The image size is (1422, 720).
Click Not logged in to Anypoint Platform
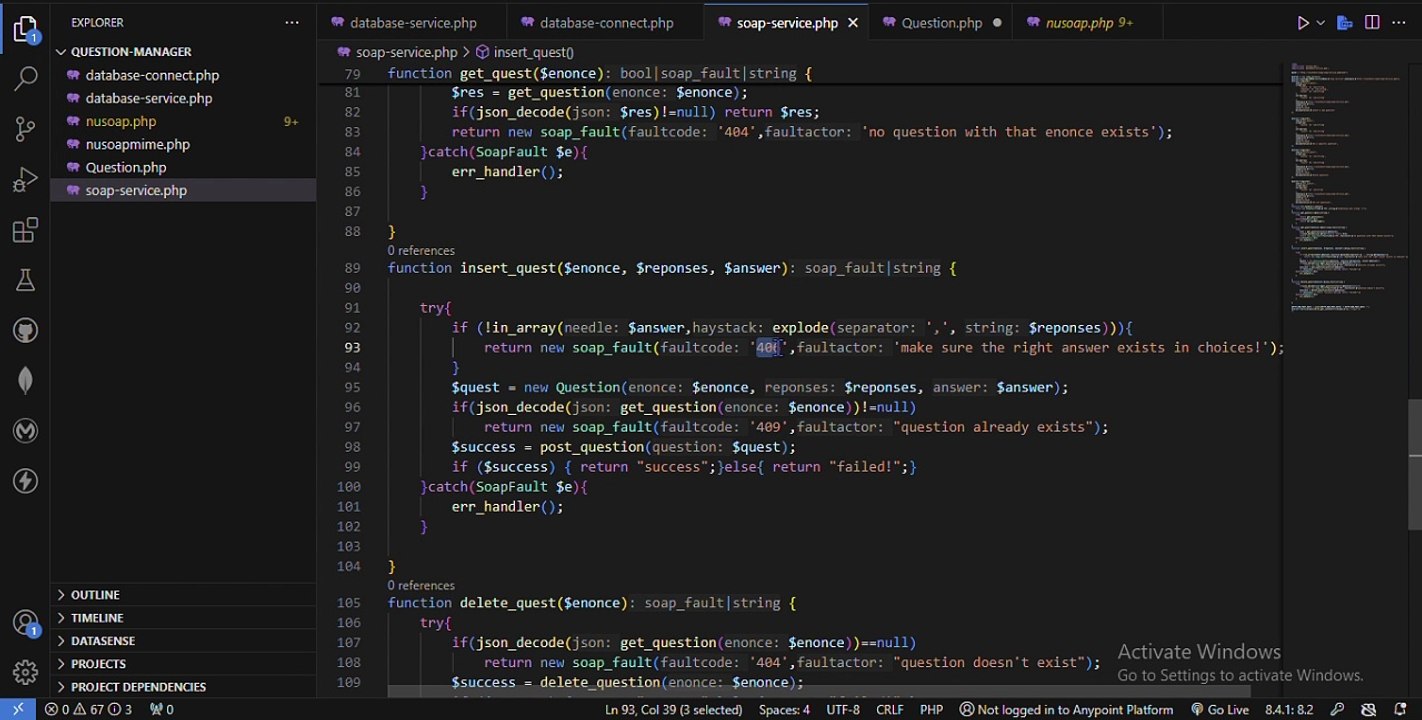[x=1066, y=709]
